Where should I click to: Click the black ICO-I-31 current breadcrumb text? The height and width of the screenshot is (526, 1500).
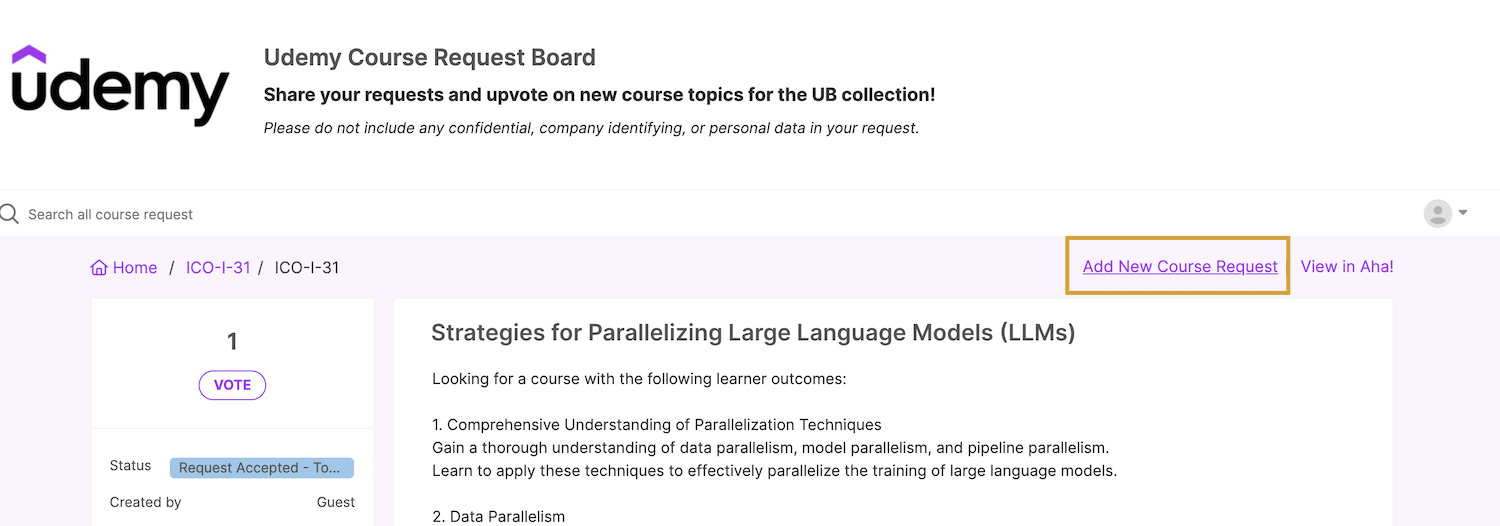pos(307,268)
